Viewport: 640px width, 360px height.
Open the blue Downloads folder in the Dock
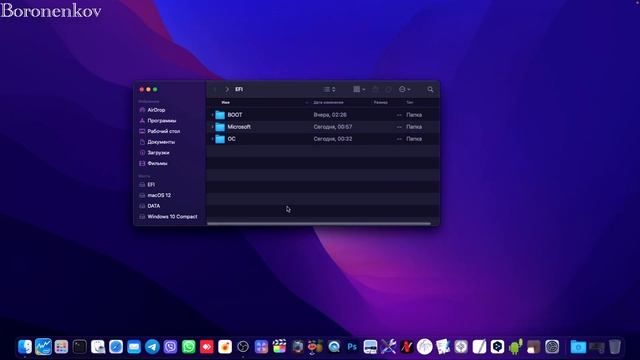point(578,347)
